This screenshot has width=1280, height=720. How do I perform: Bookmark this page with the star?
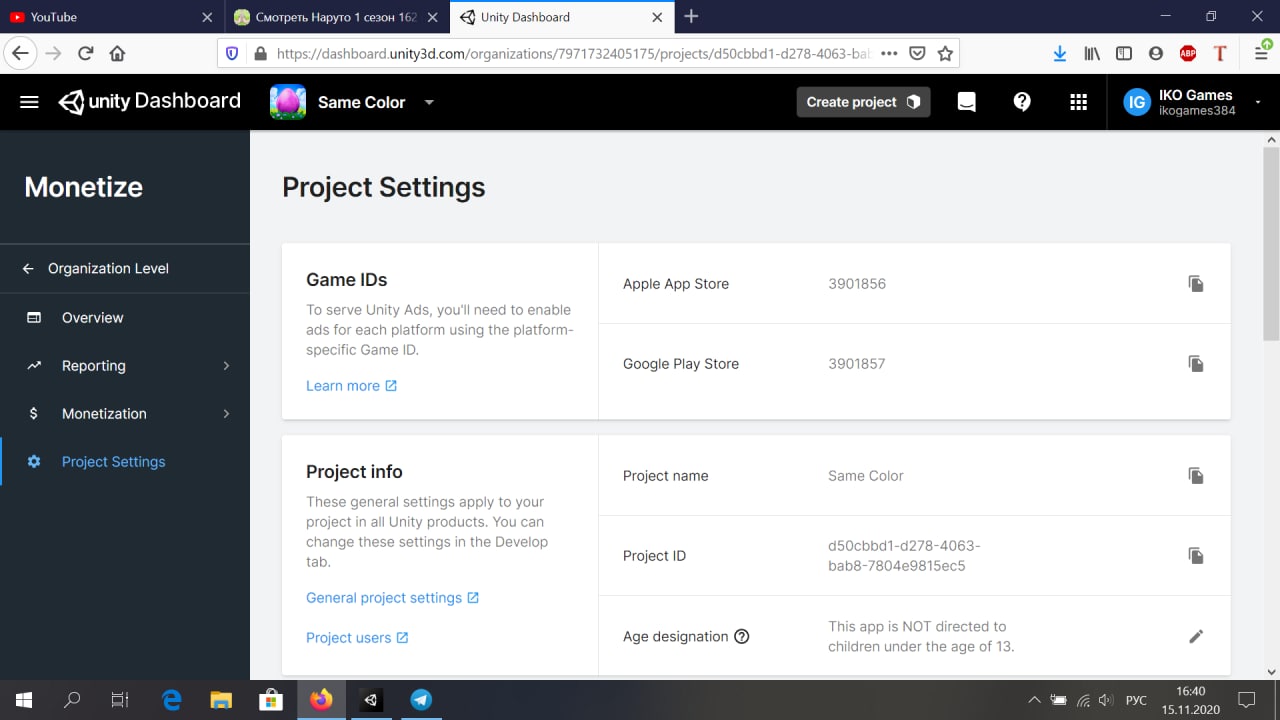pyautogui.click(x=945, y=54)
